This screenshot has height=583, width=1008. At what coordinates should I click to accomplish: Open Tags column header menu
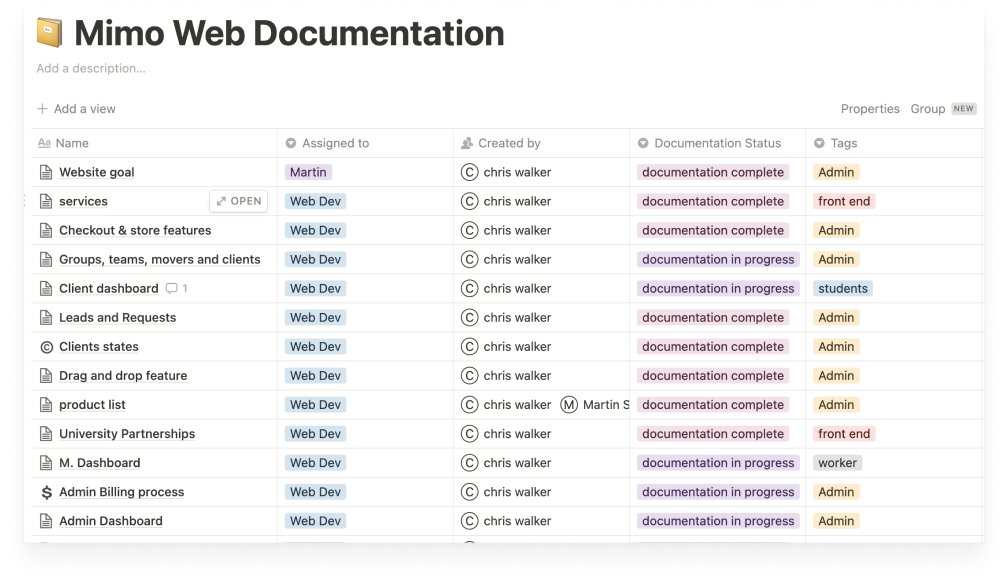coord(894,143)
